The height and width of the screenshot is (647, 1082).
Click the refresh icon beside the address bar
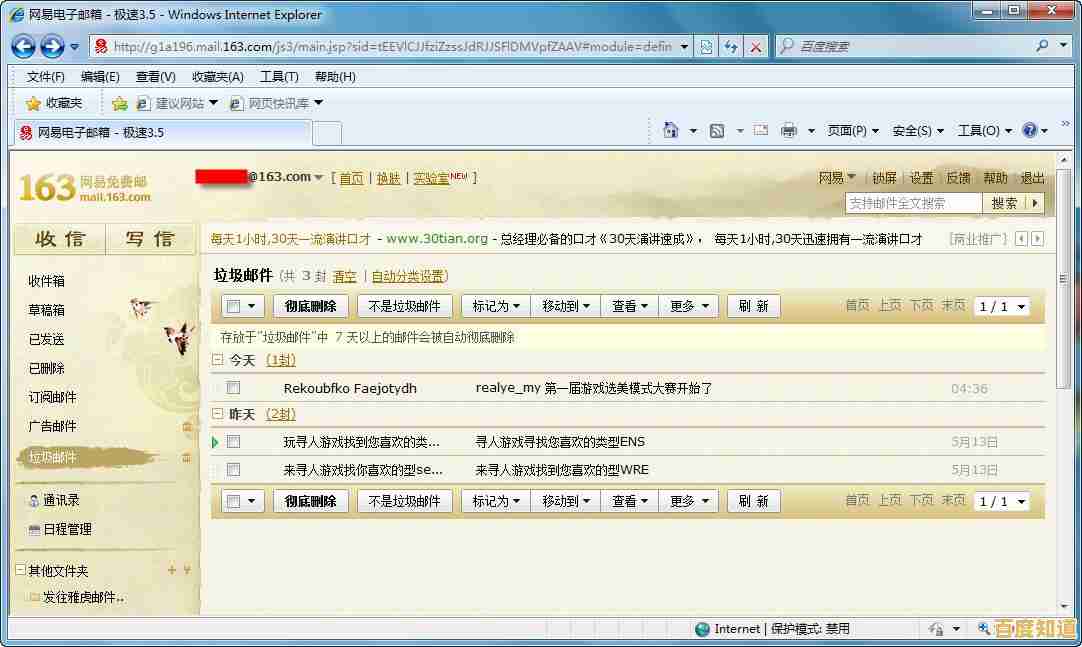click(728, 46)
